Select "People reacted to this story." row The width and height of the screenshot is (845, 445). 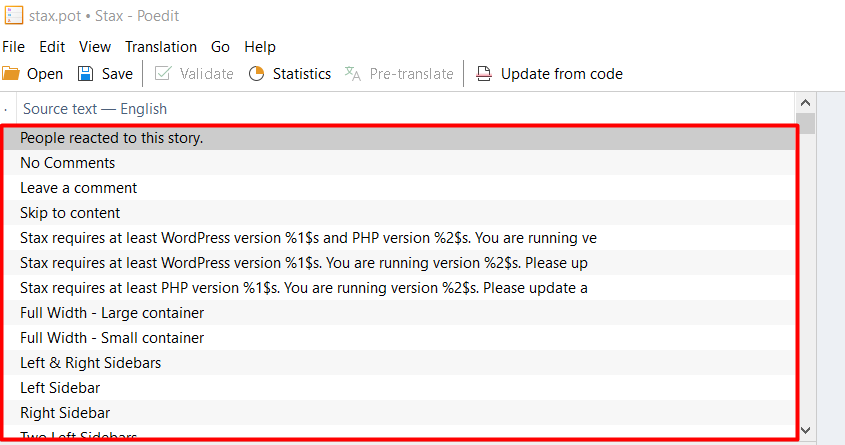click(x=399, y=138)
